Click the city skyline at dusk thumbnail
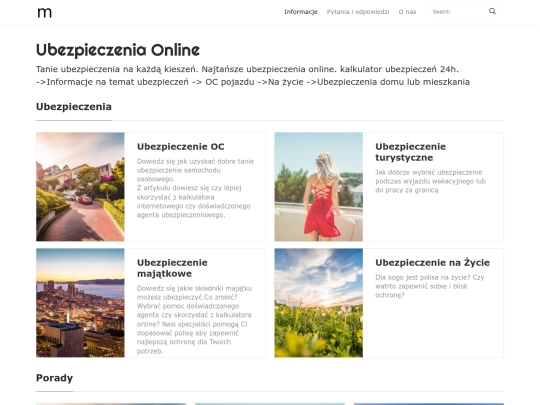540x405 pixels. [80, 303]
